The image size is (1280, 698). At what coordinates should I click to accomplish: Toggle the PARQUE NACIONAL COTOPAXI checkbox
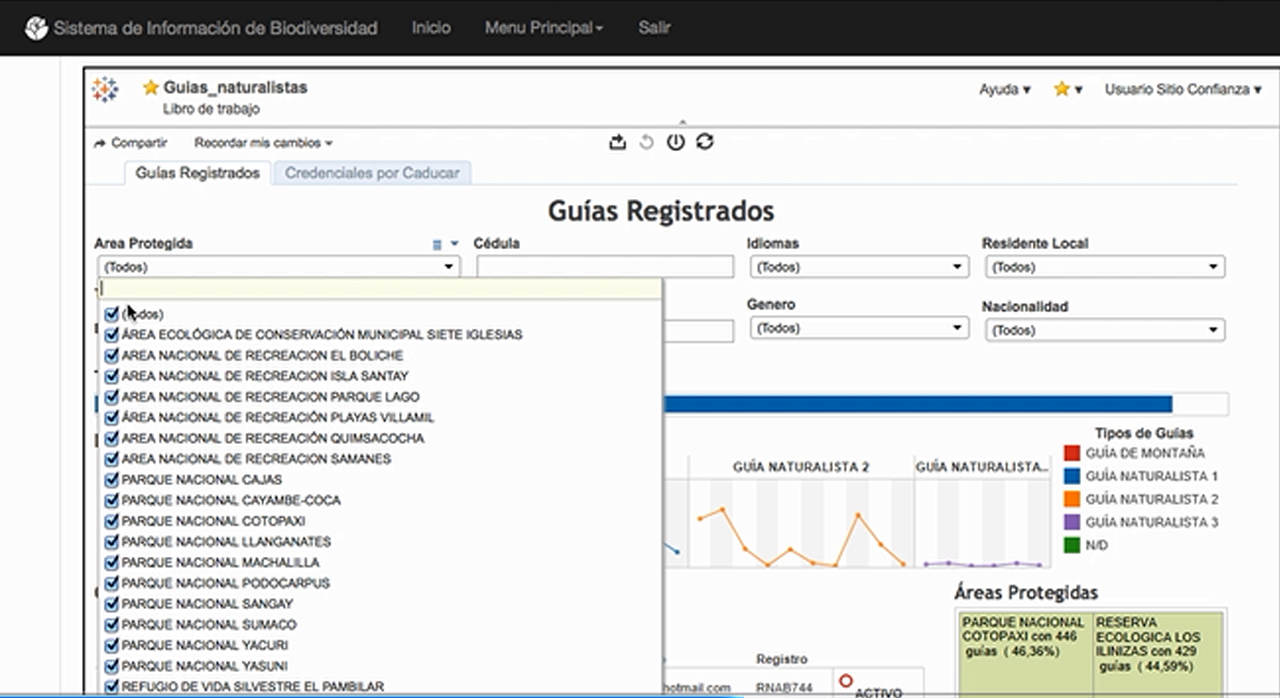click(x=111, y=521)
